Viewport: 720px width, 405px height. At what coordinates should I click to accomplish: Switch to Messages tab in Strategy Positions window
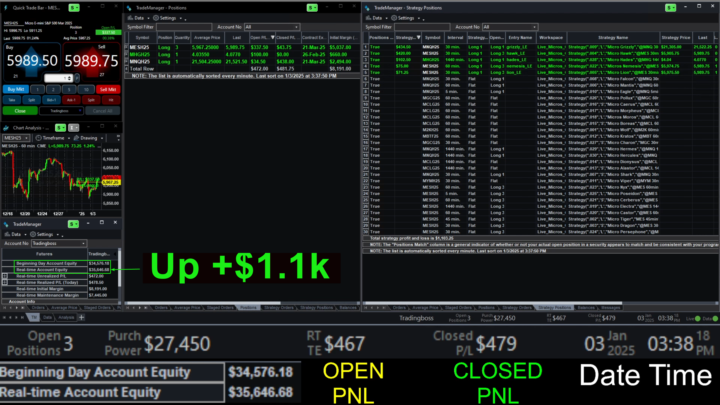click(611, 308)
